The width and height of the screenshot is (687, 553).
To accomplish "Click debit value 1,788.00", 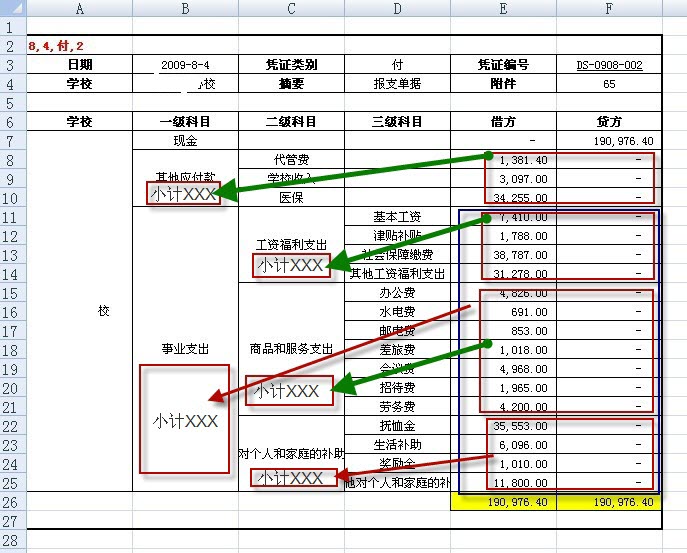I will [523, 236].
